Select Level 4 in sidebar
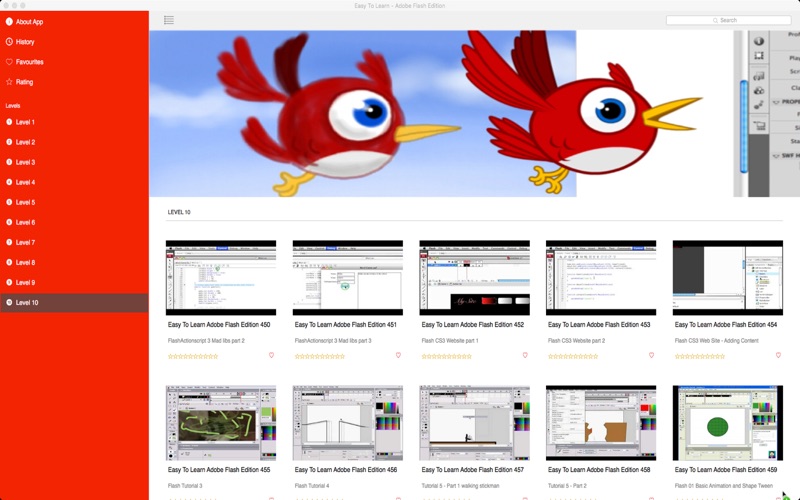The width and height of the screenshot is (800, 500). (74, 182)
